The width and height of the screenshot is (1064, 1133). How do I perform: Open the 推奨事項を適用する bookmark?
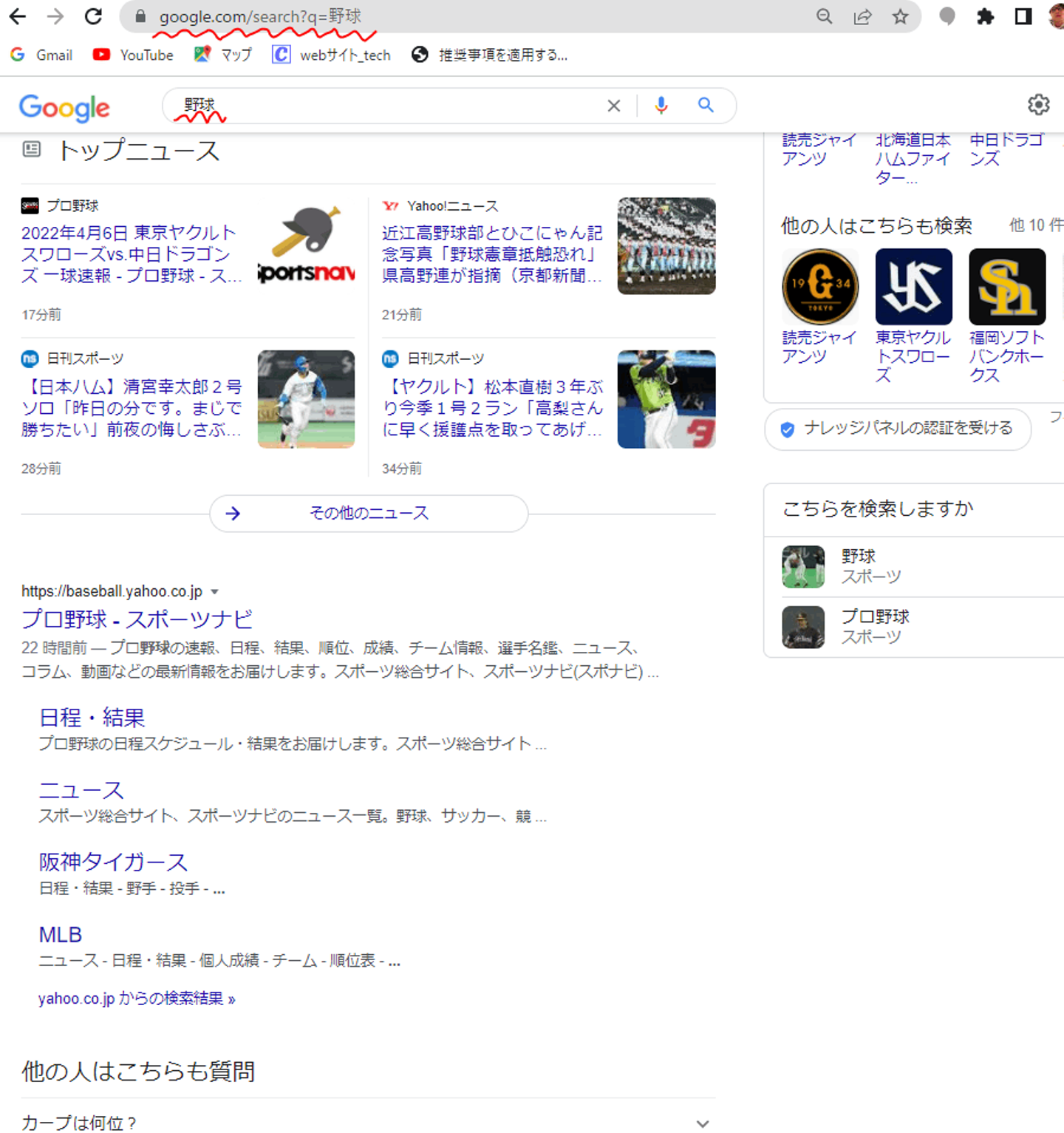489,55
